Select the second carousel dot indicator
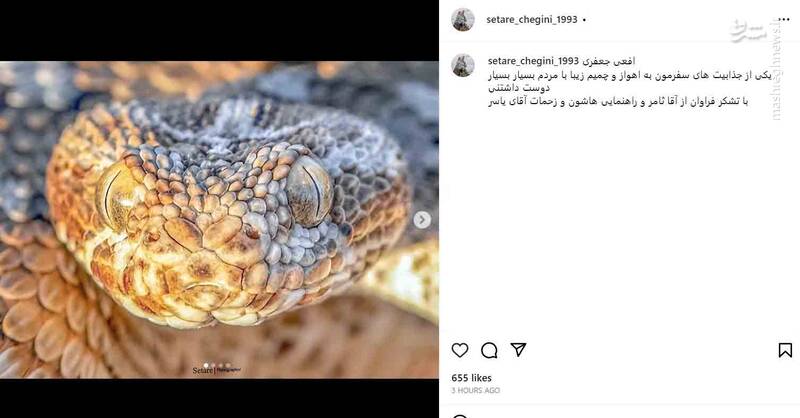Viewport: 800px width, 418px height. tap(213, 365)
